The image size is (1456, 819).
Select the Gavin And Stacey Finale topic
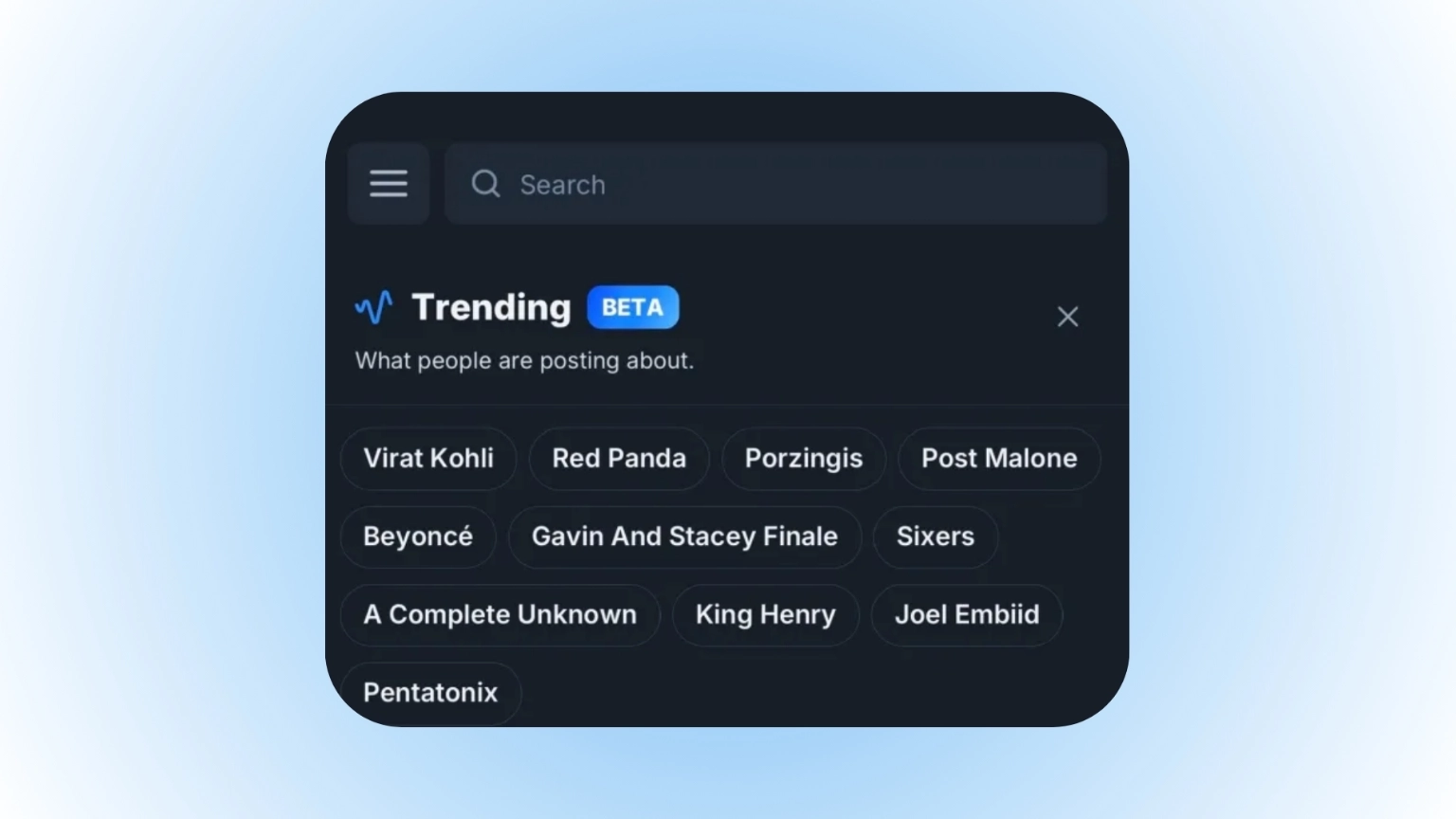coord(684,537)
